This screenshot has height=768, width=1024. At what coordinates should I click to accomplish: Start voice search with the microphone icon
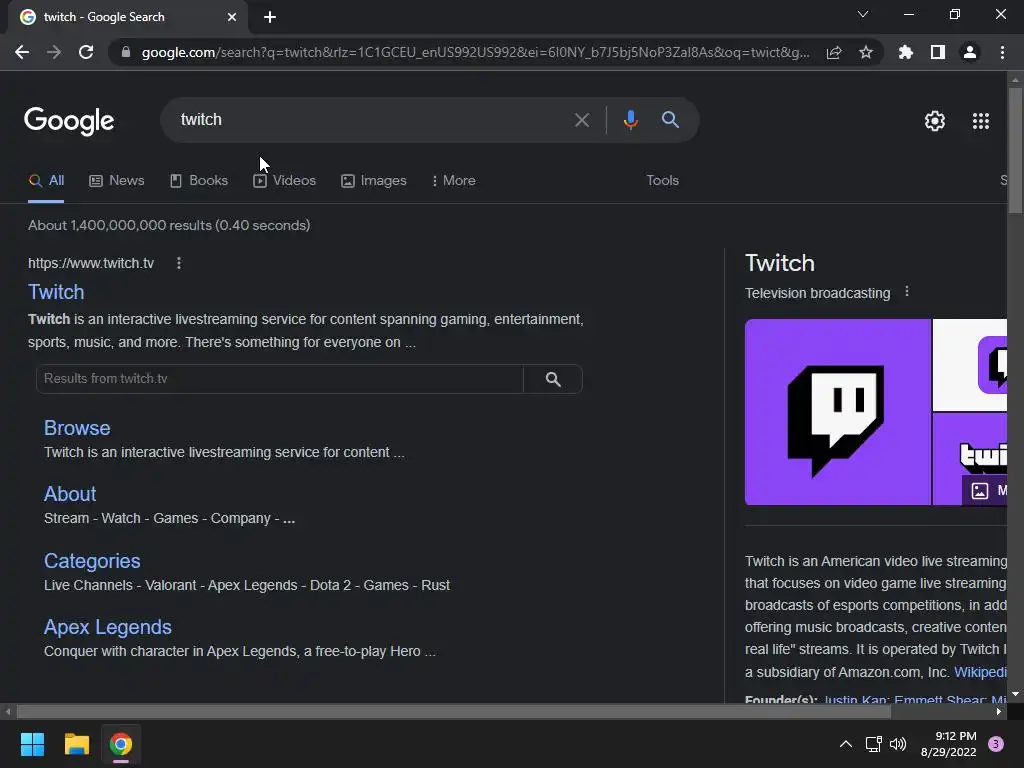630,120
